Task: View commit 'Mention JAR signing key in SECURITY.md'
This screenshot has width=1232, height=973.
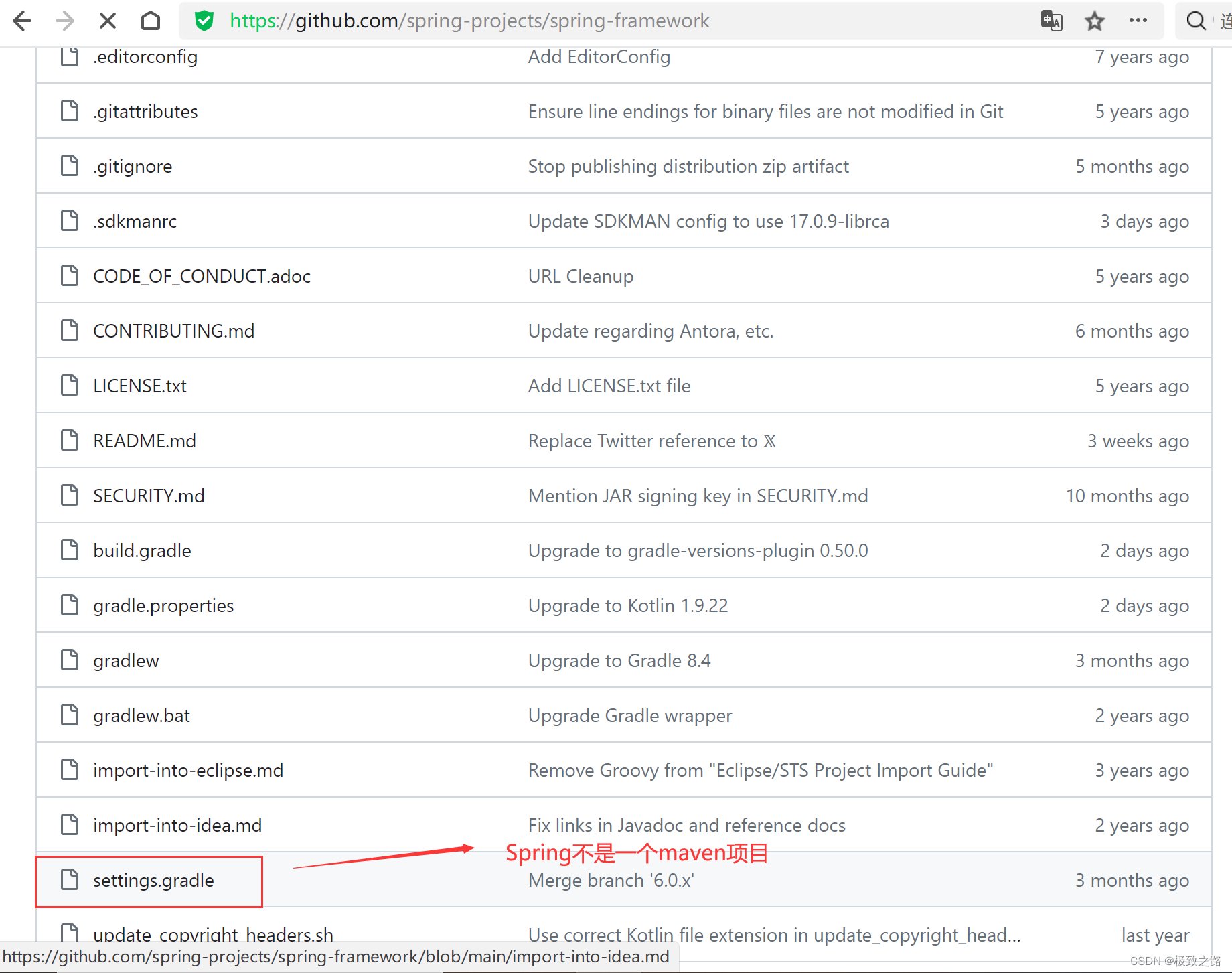Action: [698, 496]
